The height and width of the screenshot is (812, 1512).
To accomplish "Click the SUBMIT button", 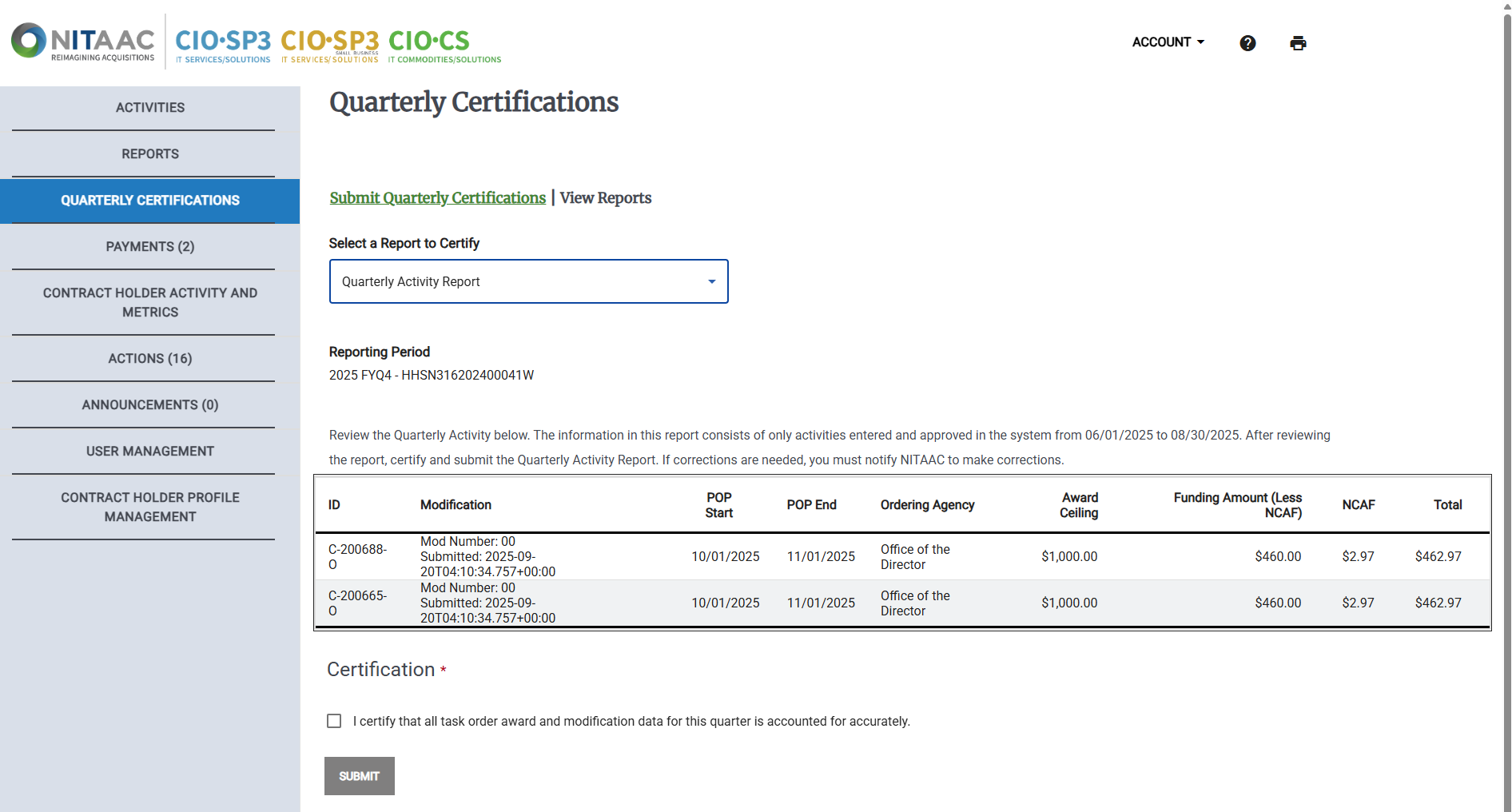I will coord(359,776).
